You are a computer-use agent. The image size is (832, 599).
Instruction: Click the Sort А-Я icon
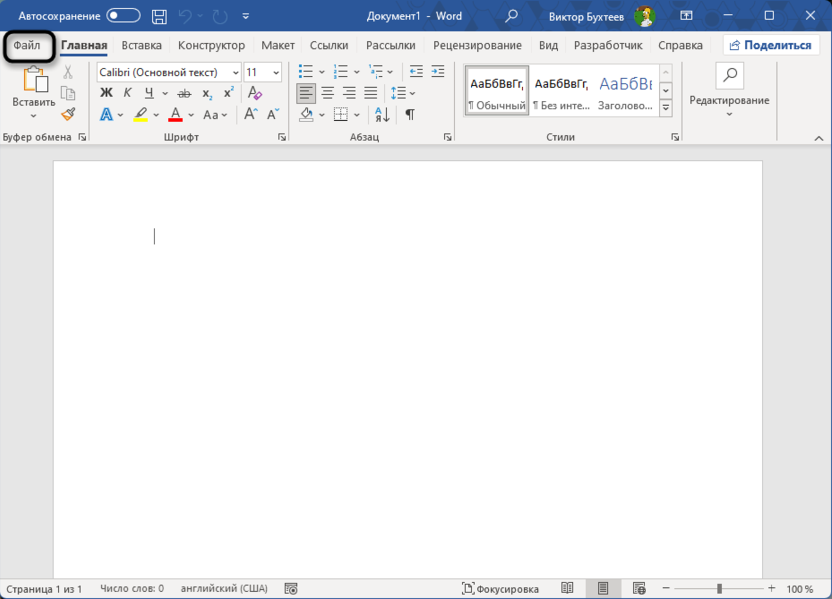click(x=383, y=115)
